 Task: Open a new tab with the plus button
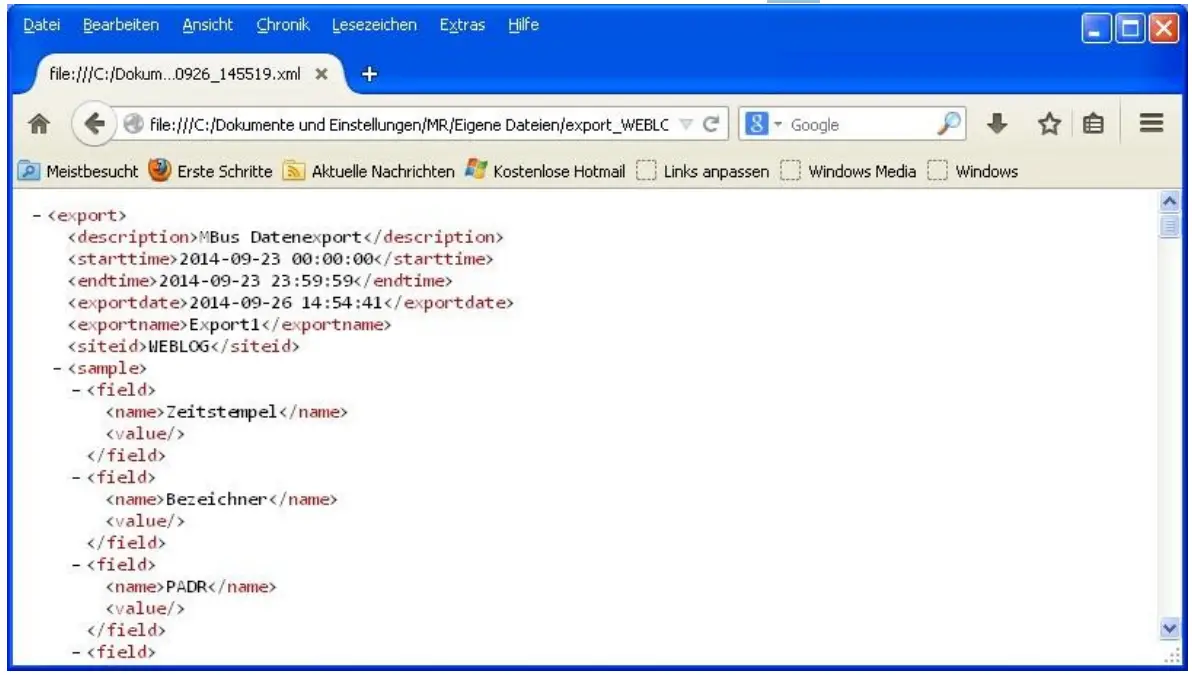[x=370, y=73]
